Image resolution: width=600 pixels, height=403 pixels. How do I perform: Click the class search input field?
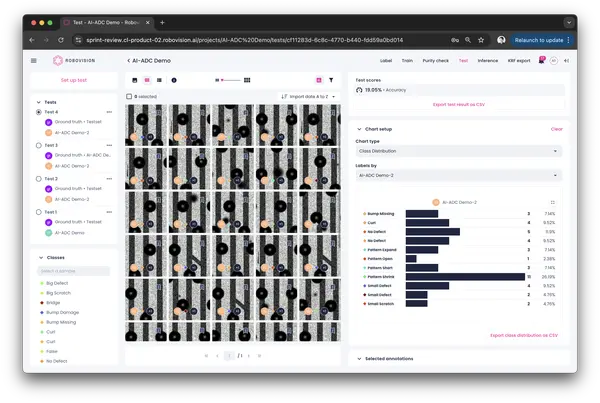pos(73,271)
